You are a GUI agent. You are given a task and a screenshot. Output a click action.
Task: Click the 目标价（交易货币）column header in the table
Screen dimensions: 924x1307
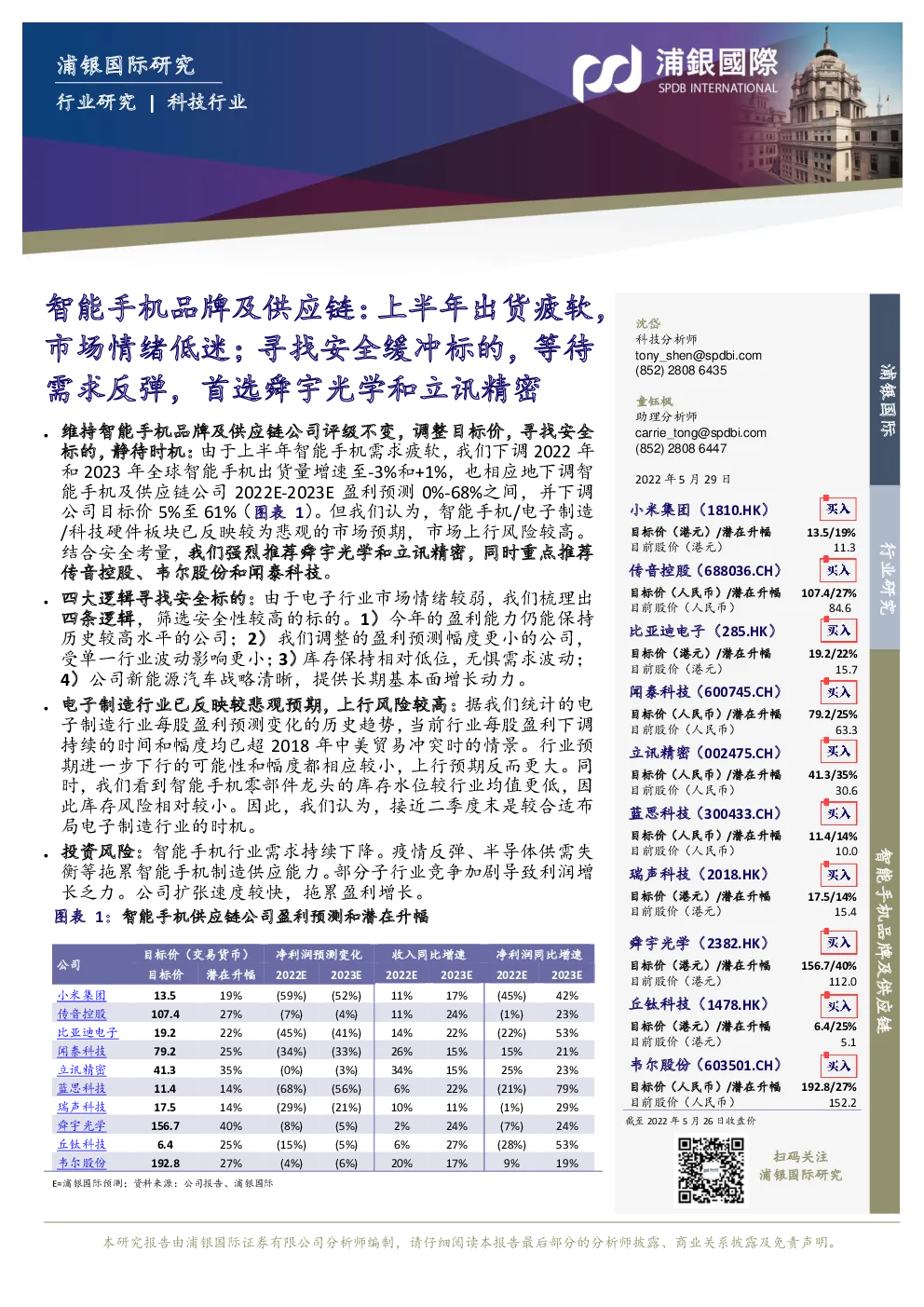[x=197, y=955]
